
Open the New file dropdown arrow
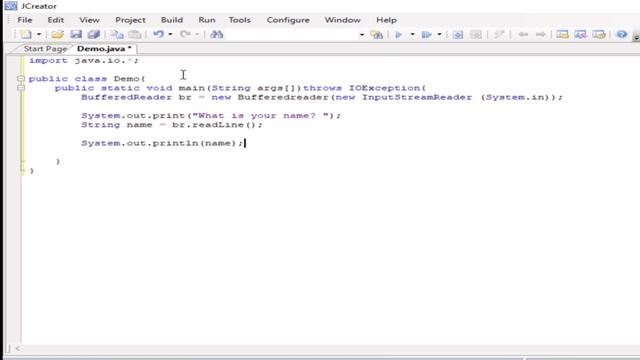coord(39,35)
